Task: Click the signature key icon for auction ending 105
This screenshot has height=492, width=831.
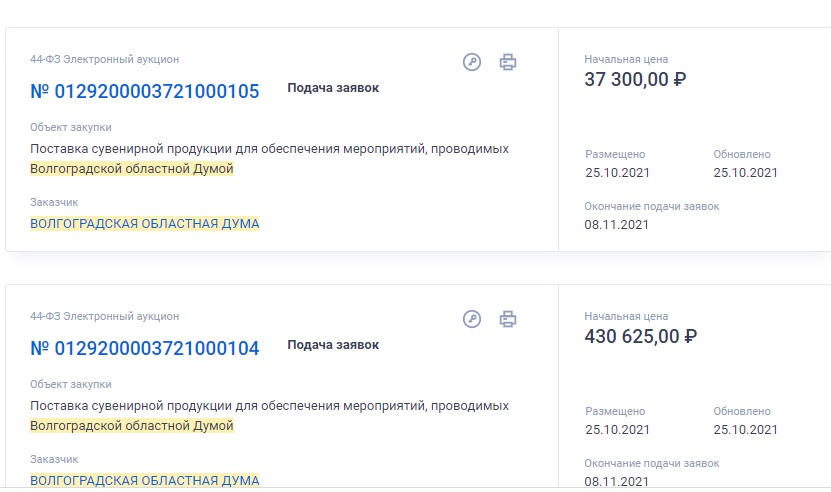Action: point(472,62)
